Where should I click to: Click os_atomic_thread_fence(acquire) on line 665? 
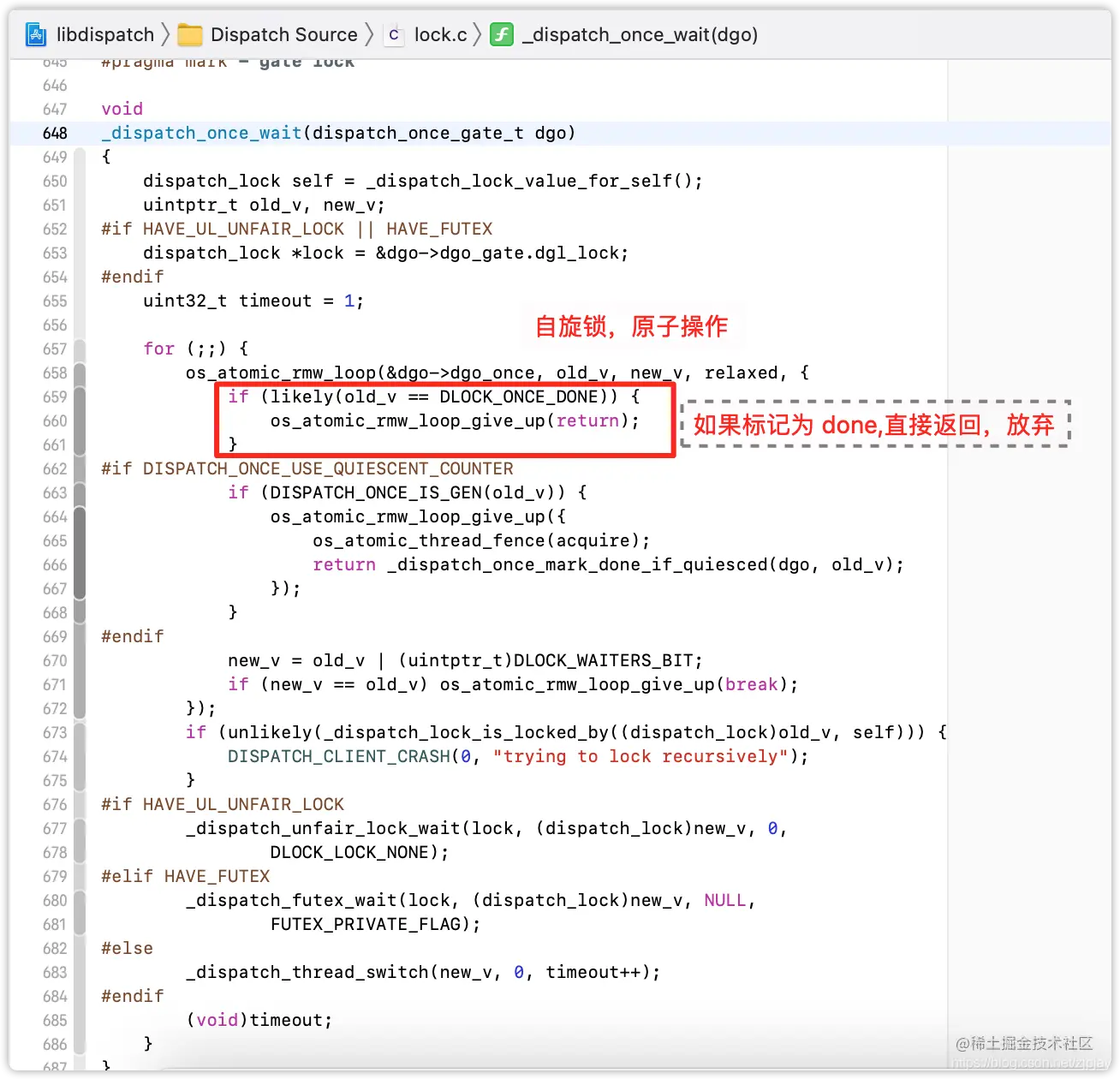[476, 540]
